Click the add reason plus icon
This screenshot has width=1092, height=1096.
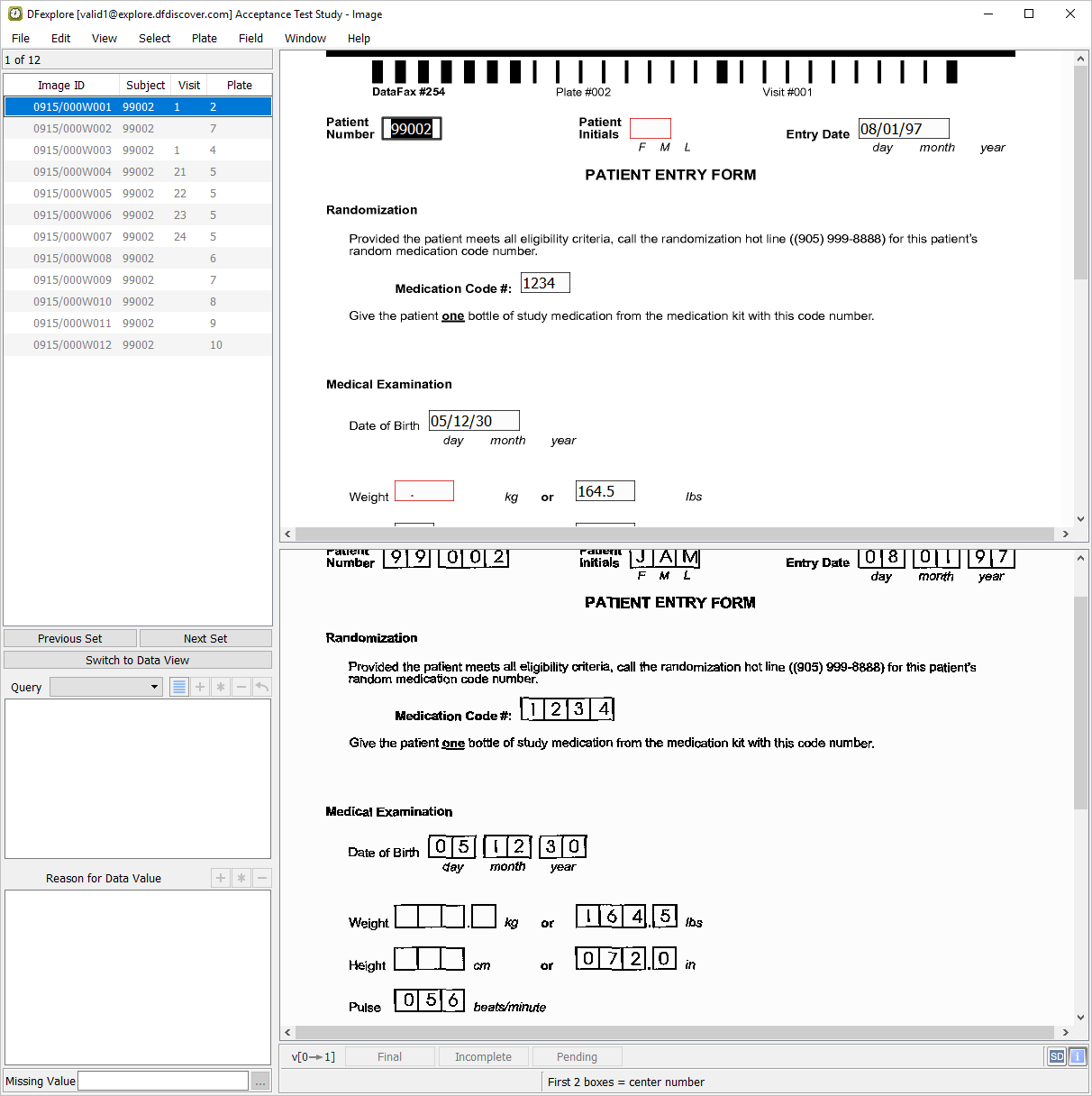pyautogui.click(x=221, y=878)
